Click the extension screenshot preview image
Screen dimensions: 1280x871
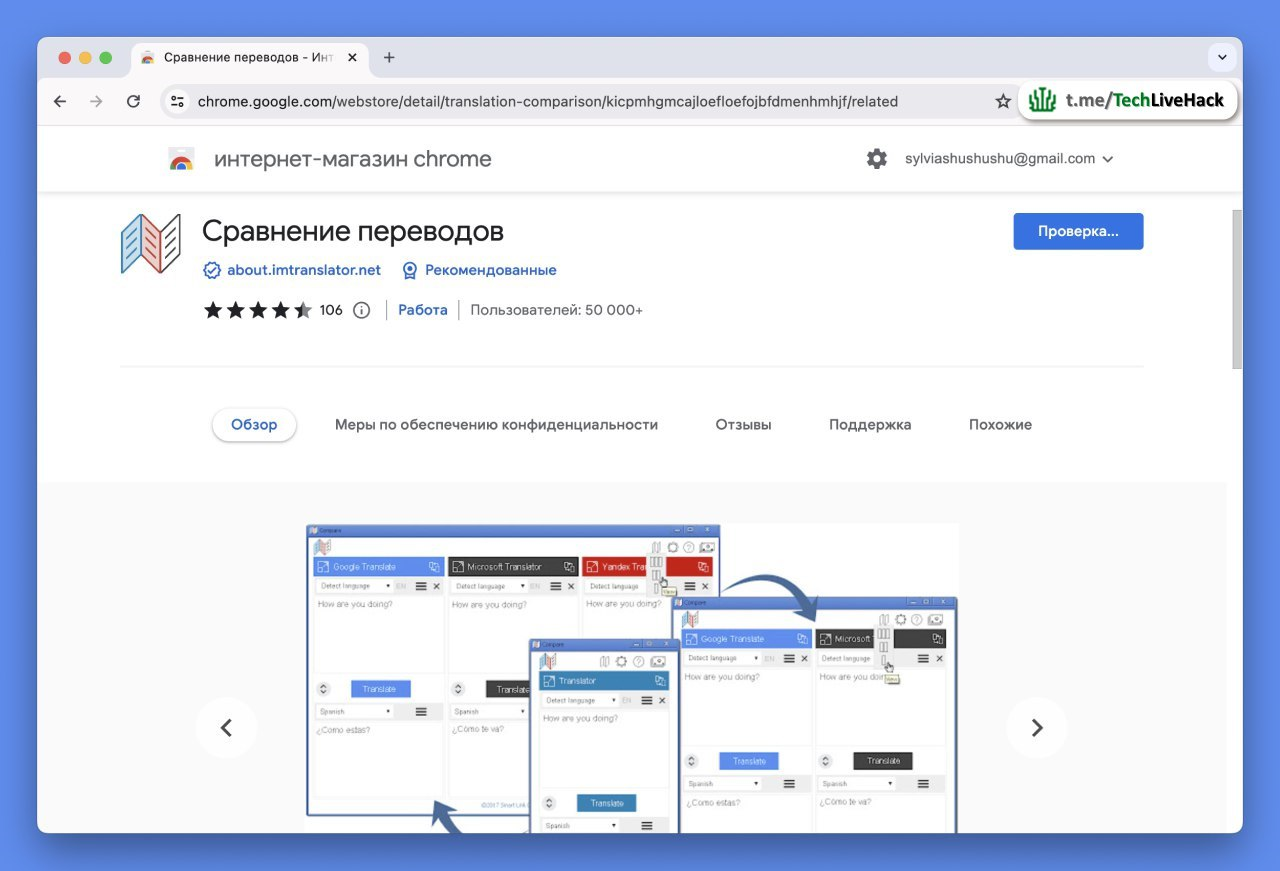point(631,678)
